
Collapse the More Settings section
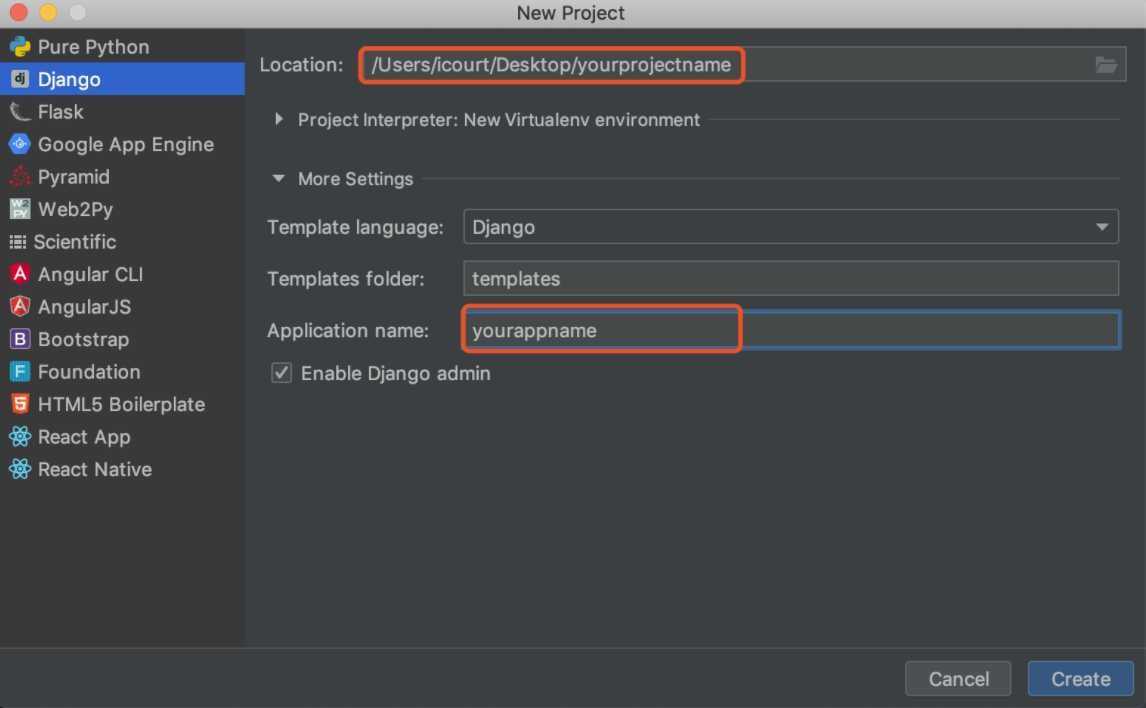[278, 178]
